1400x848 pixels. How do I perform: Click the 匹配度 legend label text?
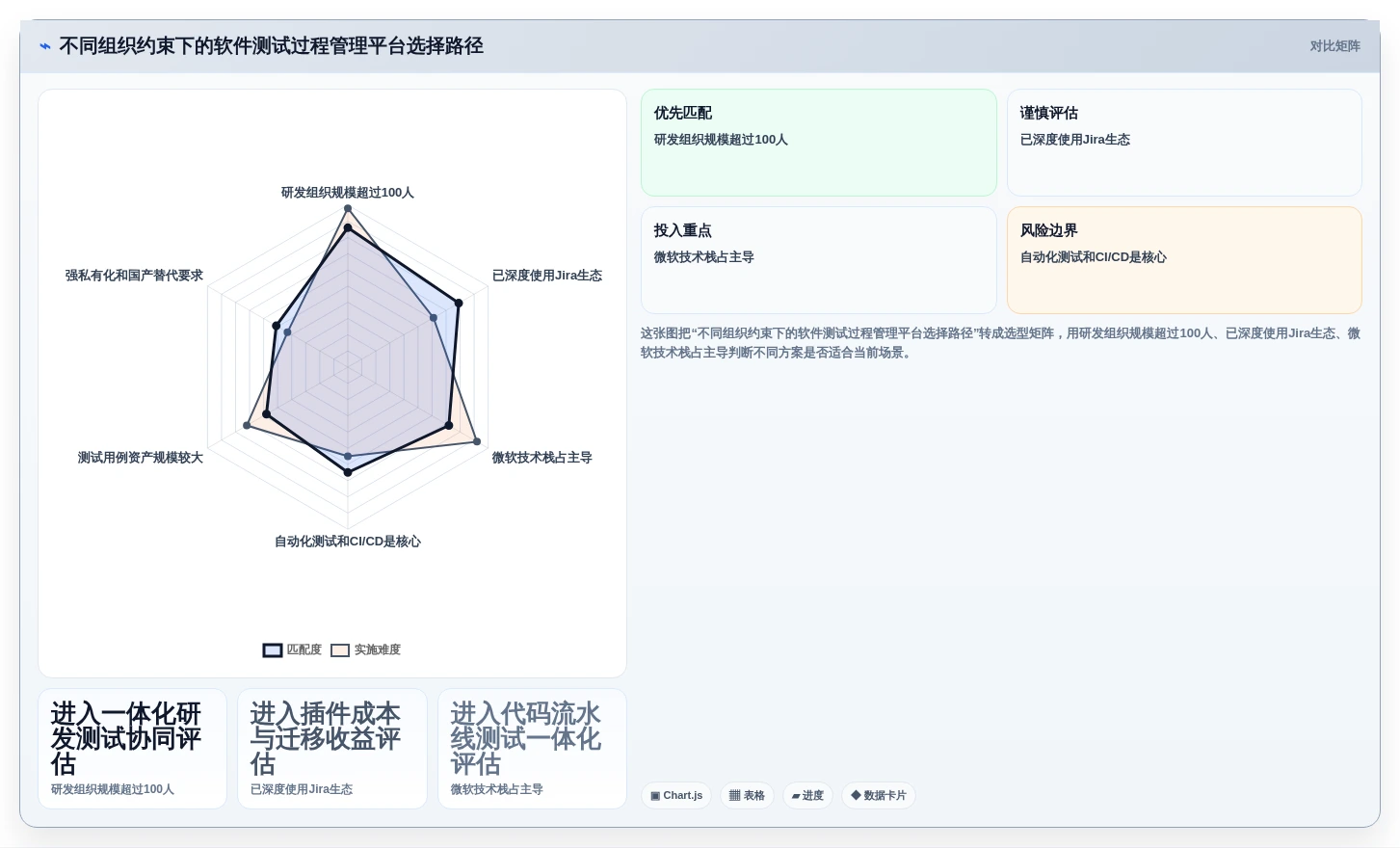coord(304,650)
